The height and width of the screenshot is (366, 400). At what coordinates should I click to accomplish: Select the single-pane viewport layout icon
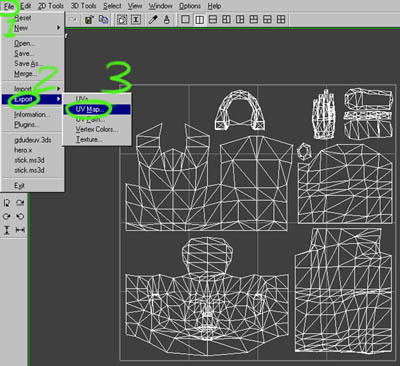click(x=185, y=20)
